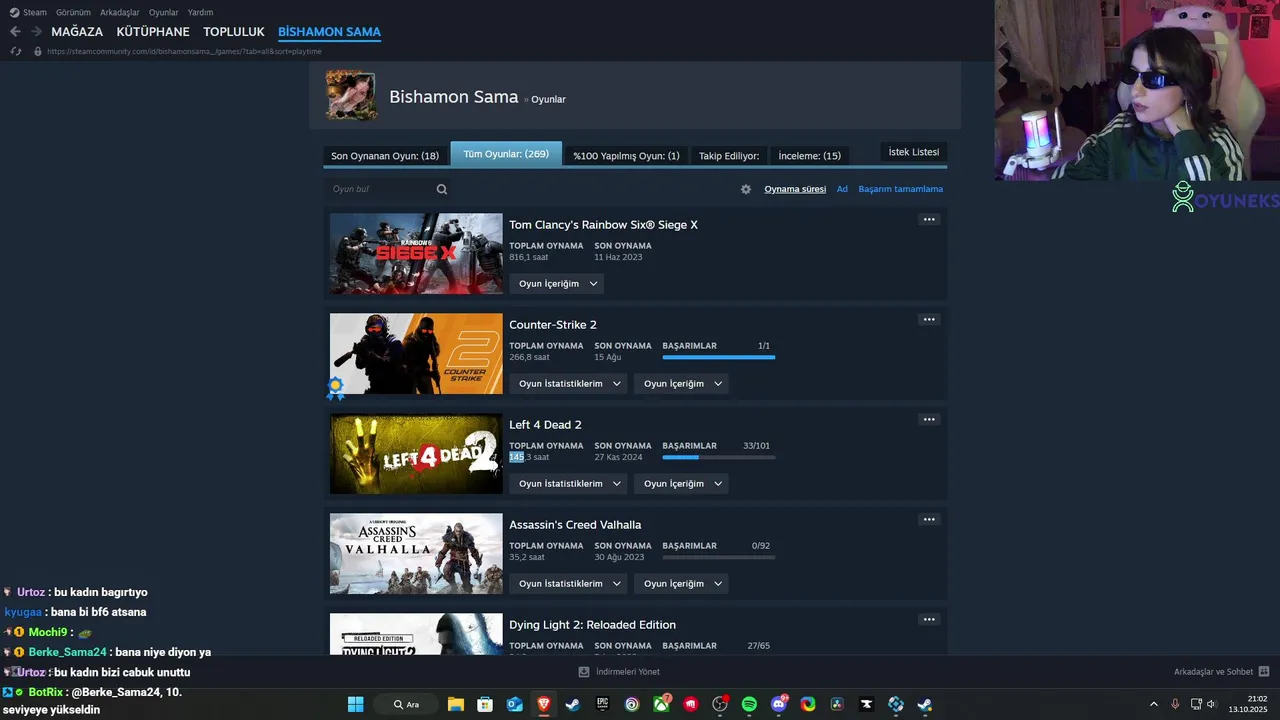1280x720 pixels.
Task: Sort games by Oynama süresi
Action: coord(795,189)
